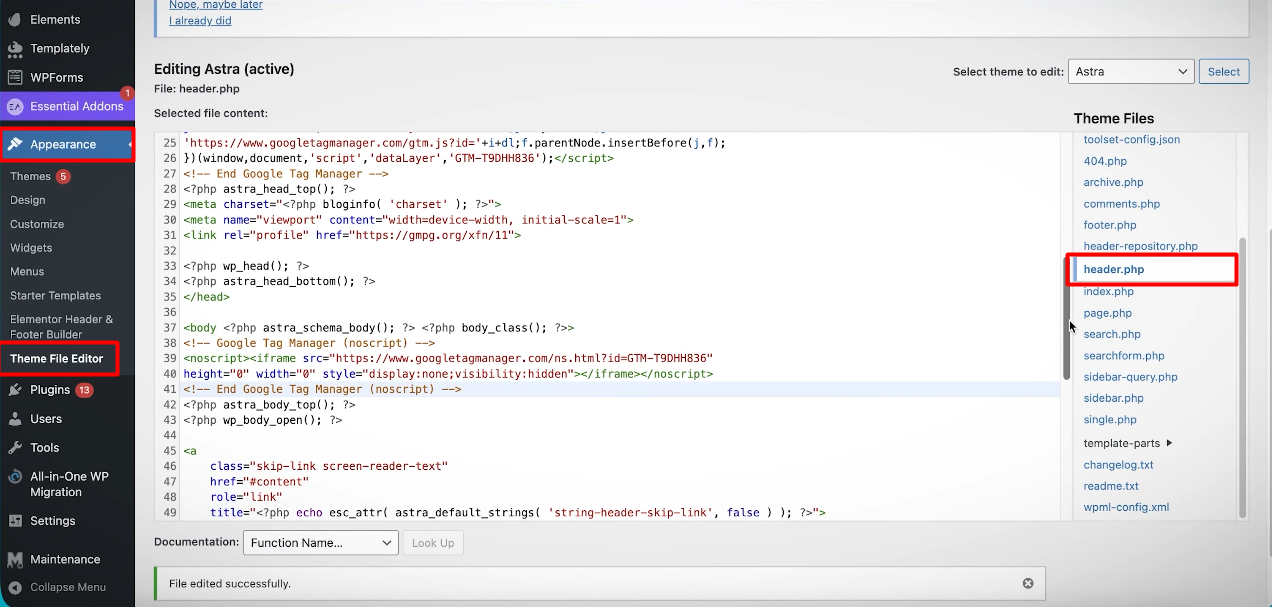Dismiss the 'File edited successfully' notice

pos(1028,583)
